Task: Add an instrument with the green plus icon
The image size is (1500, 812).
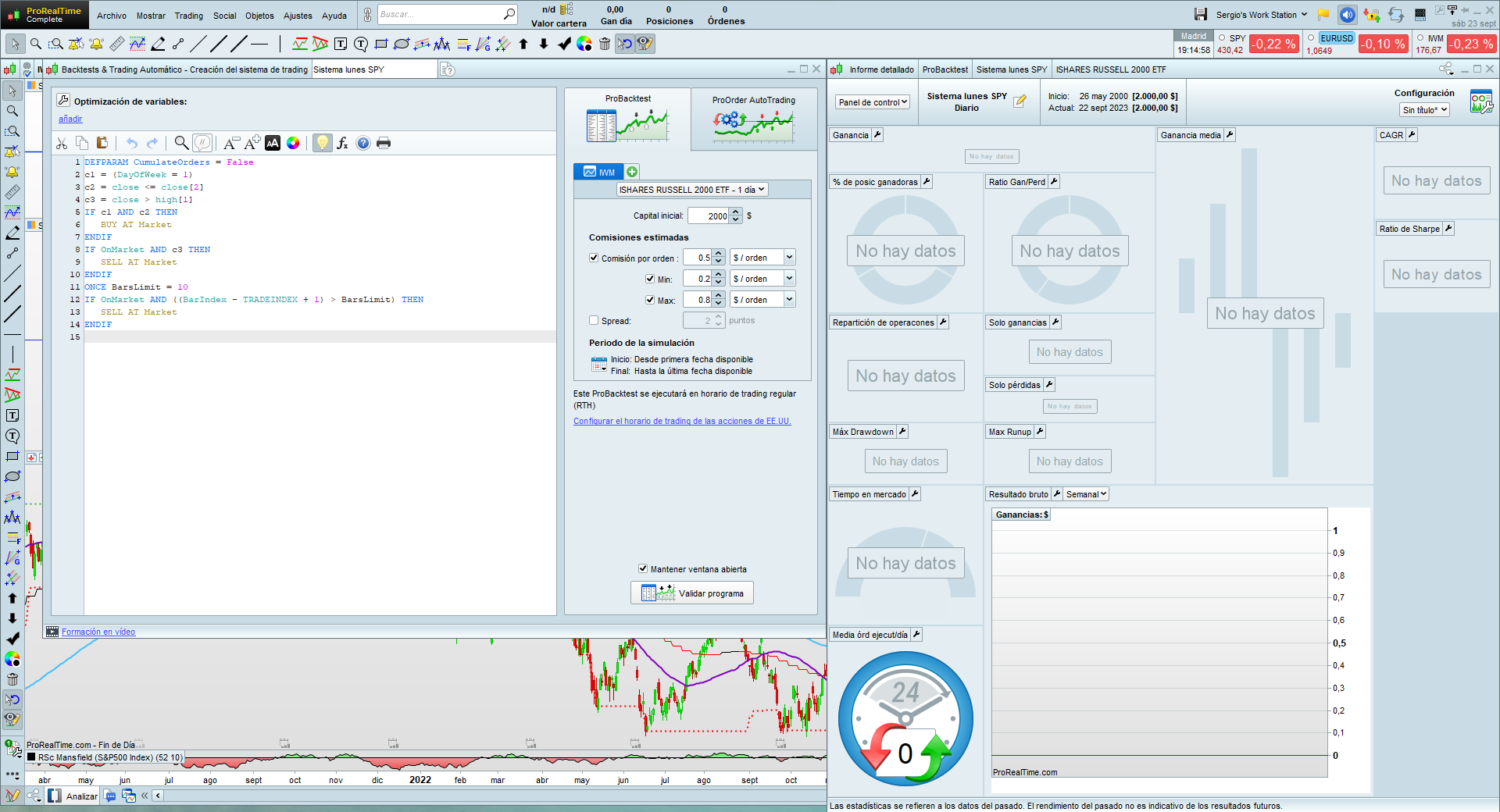Action: click(632, 172)
